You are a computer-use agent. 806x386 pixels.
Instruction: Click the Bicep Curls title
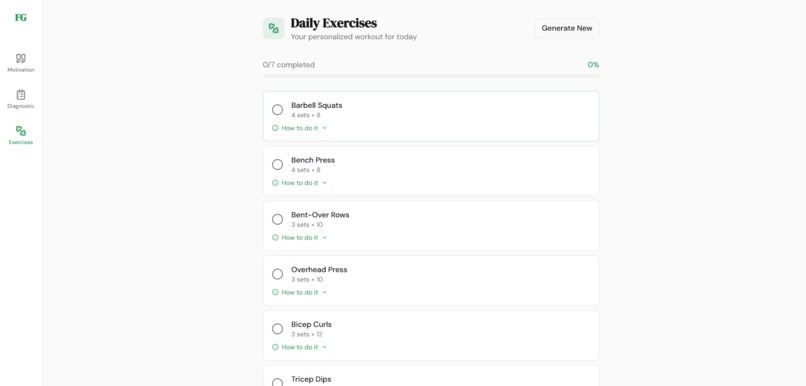[312, 324]
